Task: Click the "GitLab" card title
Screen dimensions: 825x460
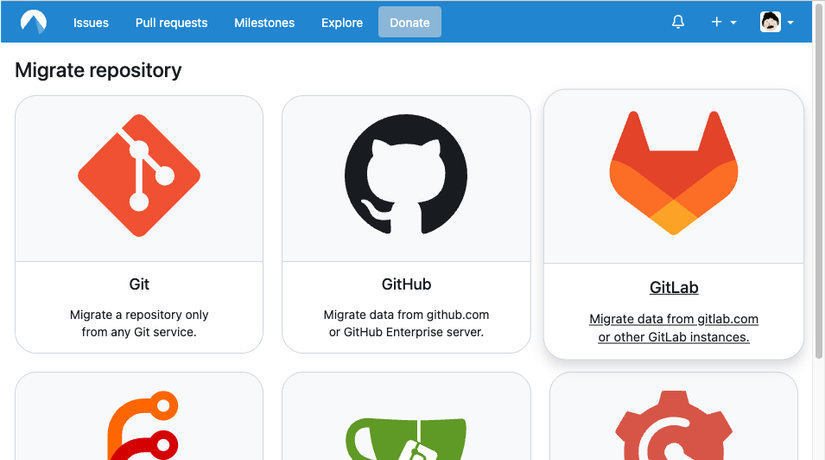Action: (x=674, y=287)
